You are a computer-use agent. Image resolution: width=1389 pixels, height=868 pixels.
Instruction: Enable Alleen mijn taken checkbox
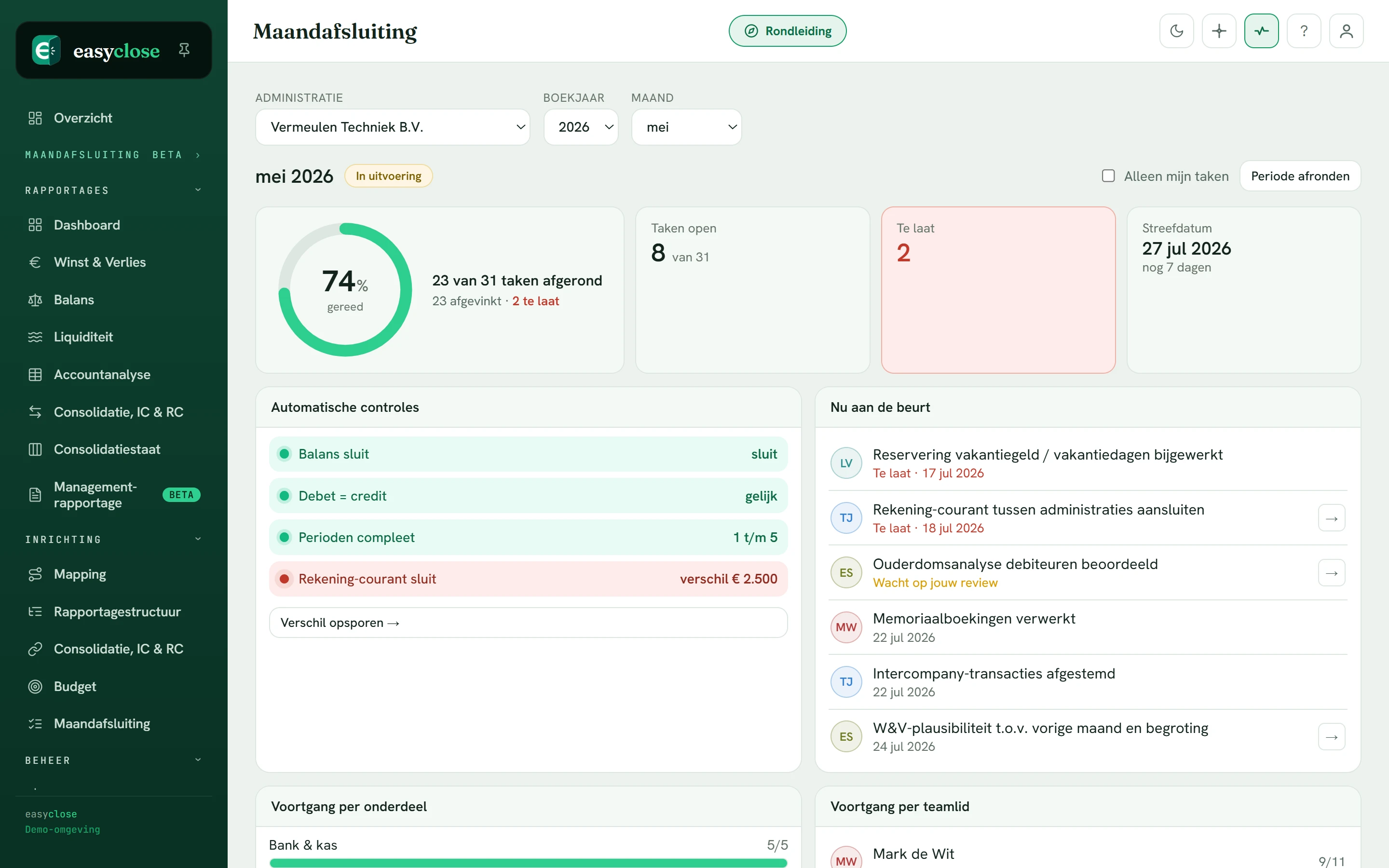[1108, 176]
